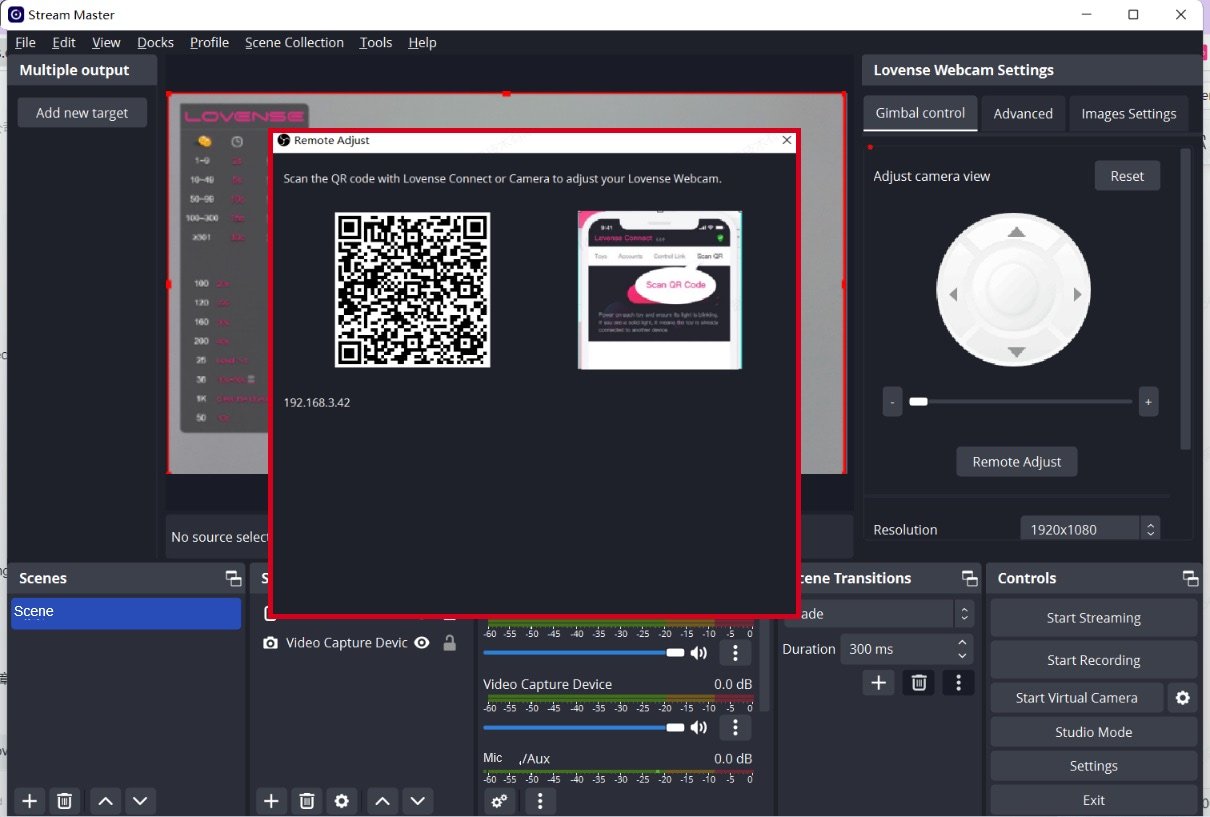
Task: Toggle the lock on the Video Capture Device source
Action: (x=450, y=643)
